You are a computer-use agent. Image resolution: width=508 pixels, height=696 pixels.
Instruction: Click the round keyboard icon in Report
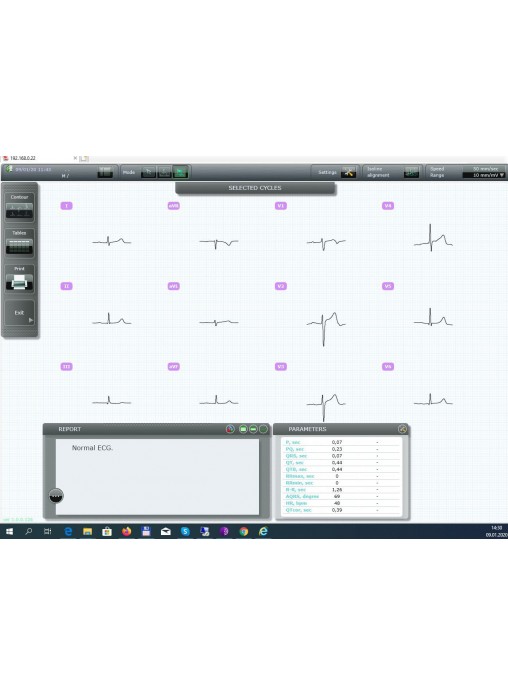56,496
